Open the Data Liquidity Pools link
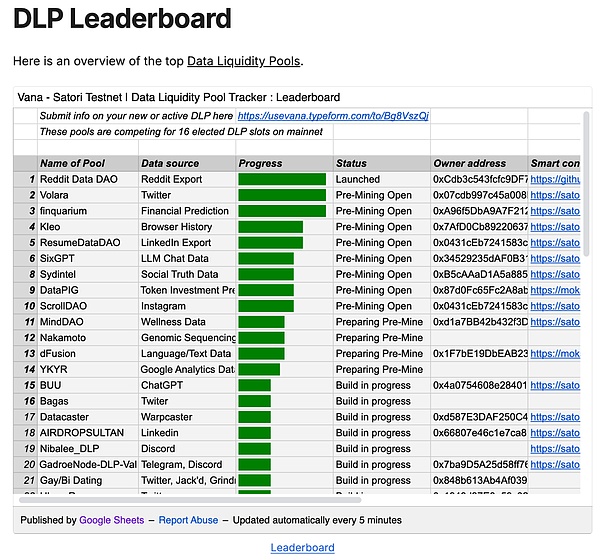Viewport: 600px width, 560px height. [243, 61]
